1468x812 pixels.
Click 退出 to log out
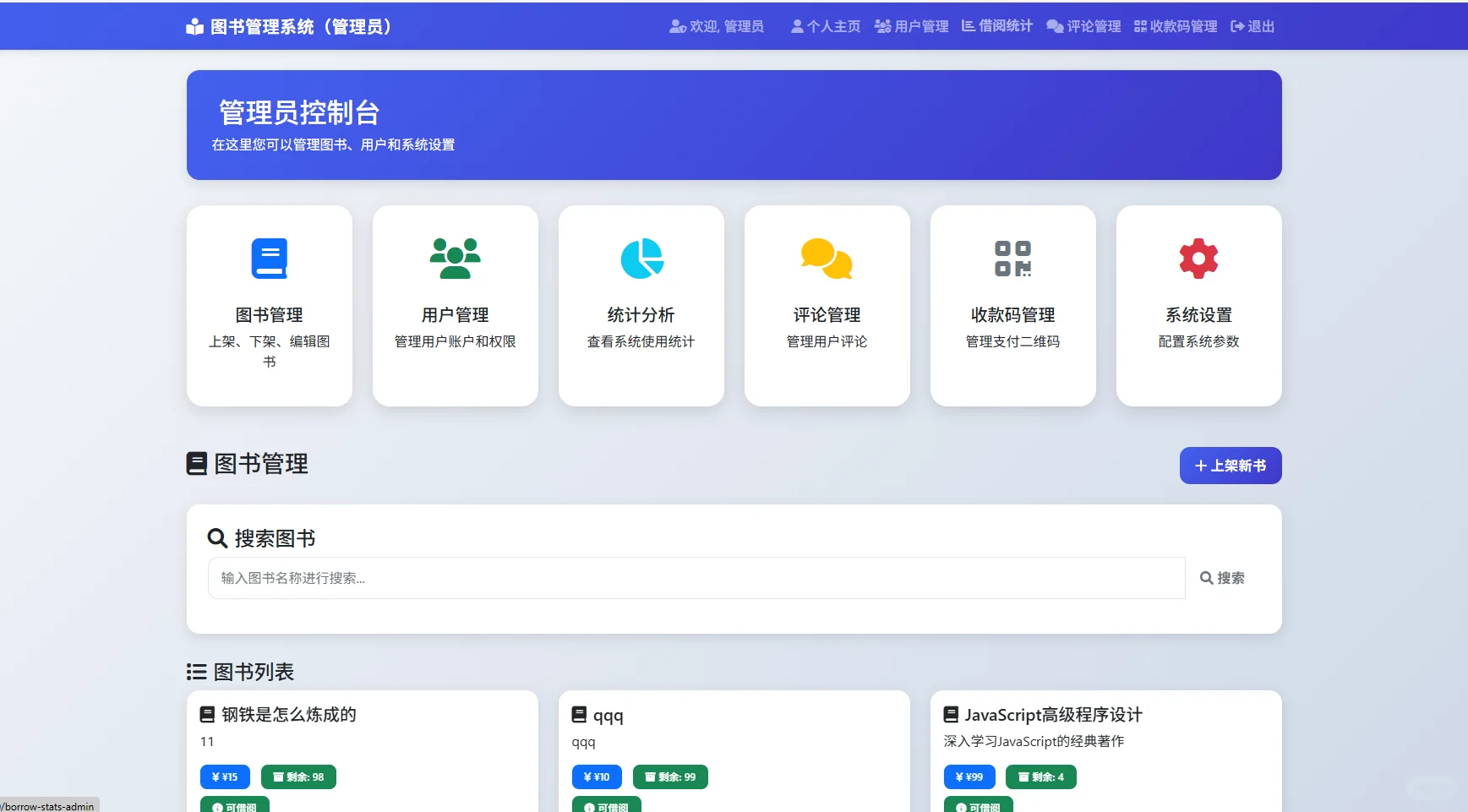click(1252, 26)
